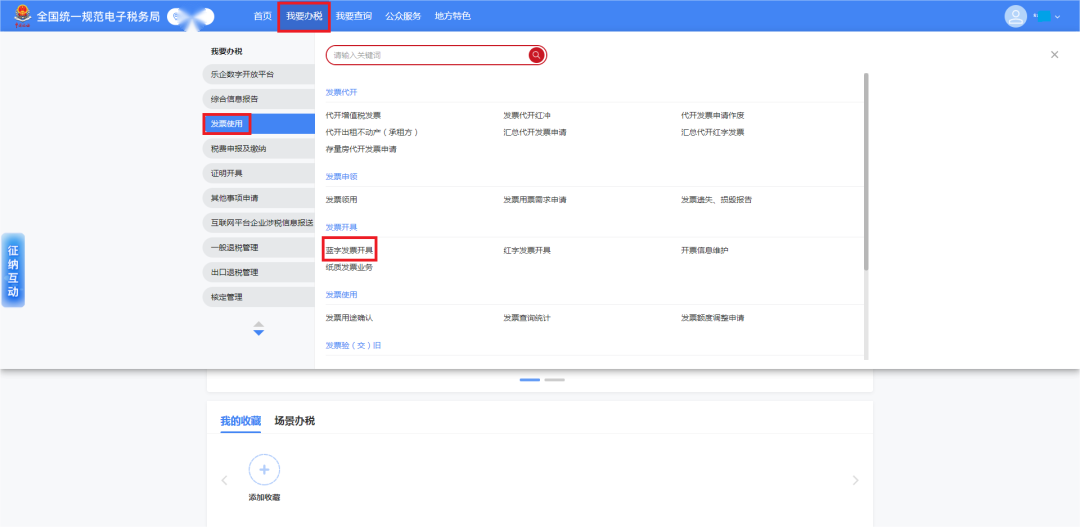Image resolution: width=1080 pixels, height=527 pixels.
Task: Close the 我要办税 menu panel with X
Action: click(1055, 54)
